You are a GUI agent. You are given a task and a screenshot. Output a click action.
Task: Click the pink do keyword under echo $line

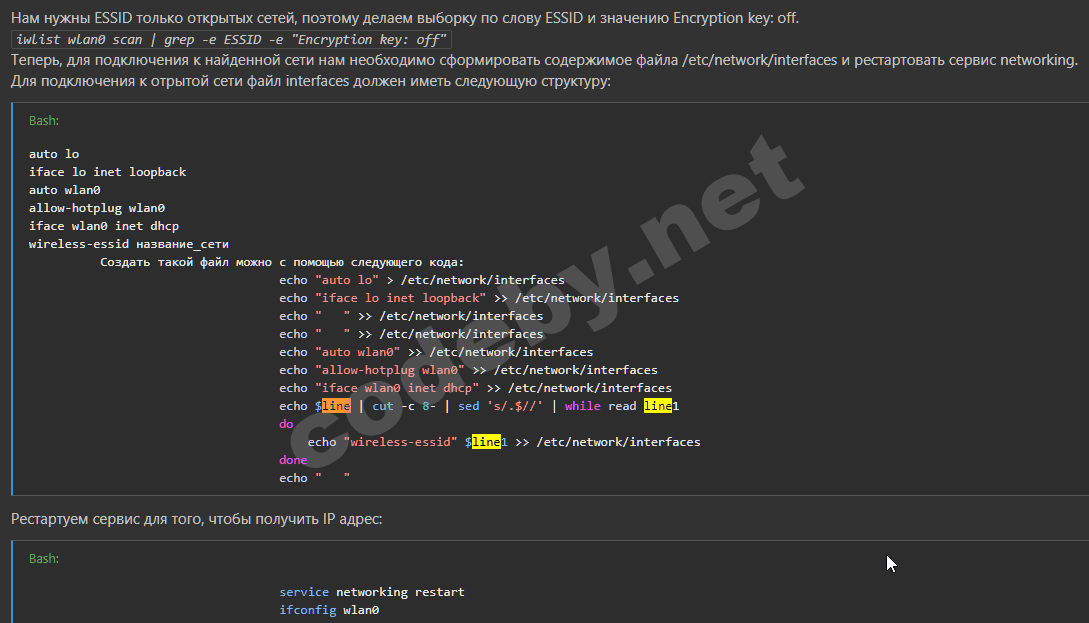[286, 424]
